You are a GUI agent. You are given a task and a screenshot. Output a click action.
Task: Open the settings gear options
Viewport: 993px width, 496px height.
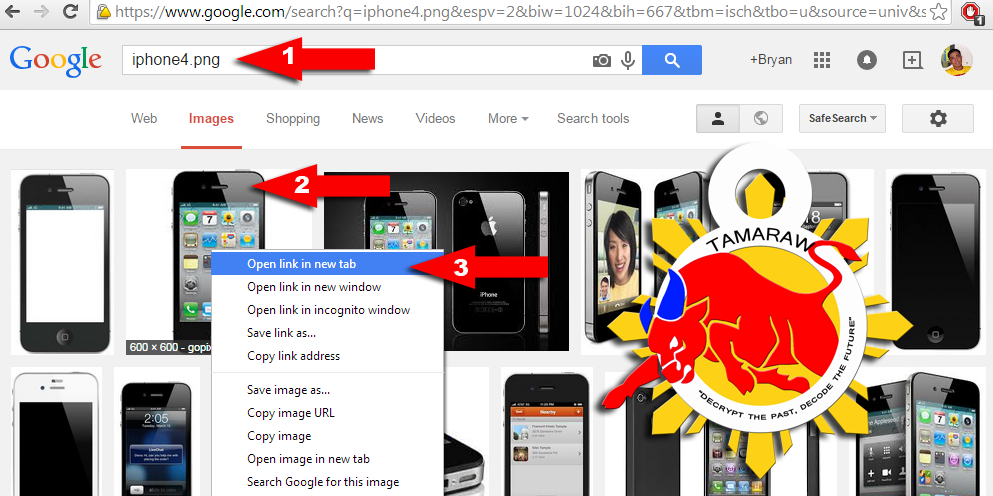(x=937, y=118)
